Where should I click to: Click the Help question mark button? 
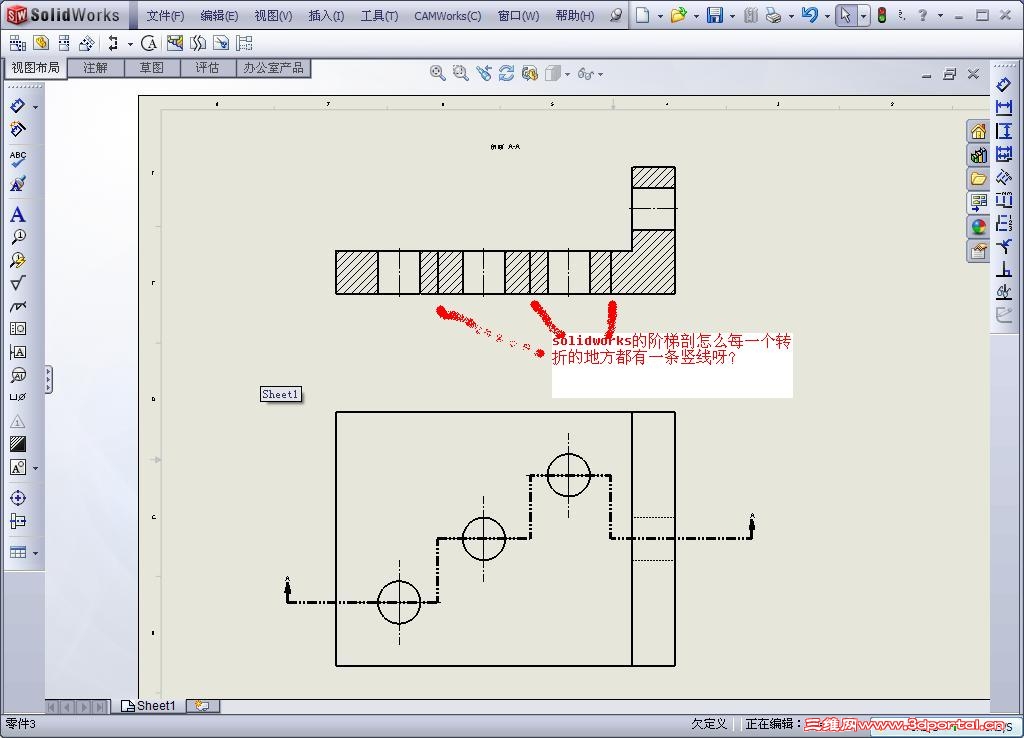pyautogui.click(x=922, y=15)
